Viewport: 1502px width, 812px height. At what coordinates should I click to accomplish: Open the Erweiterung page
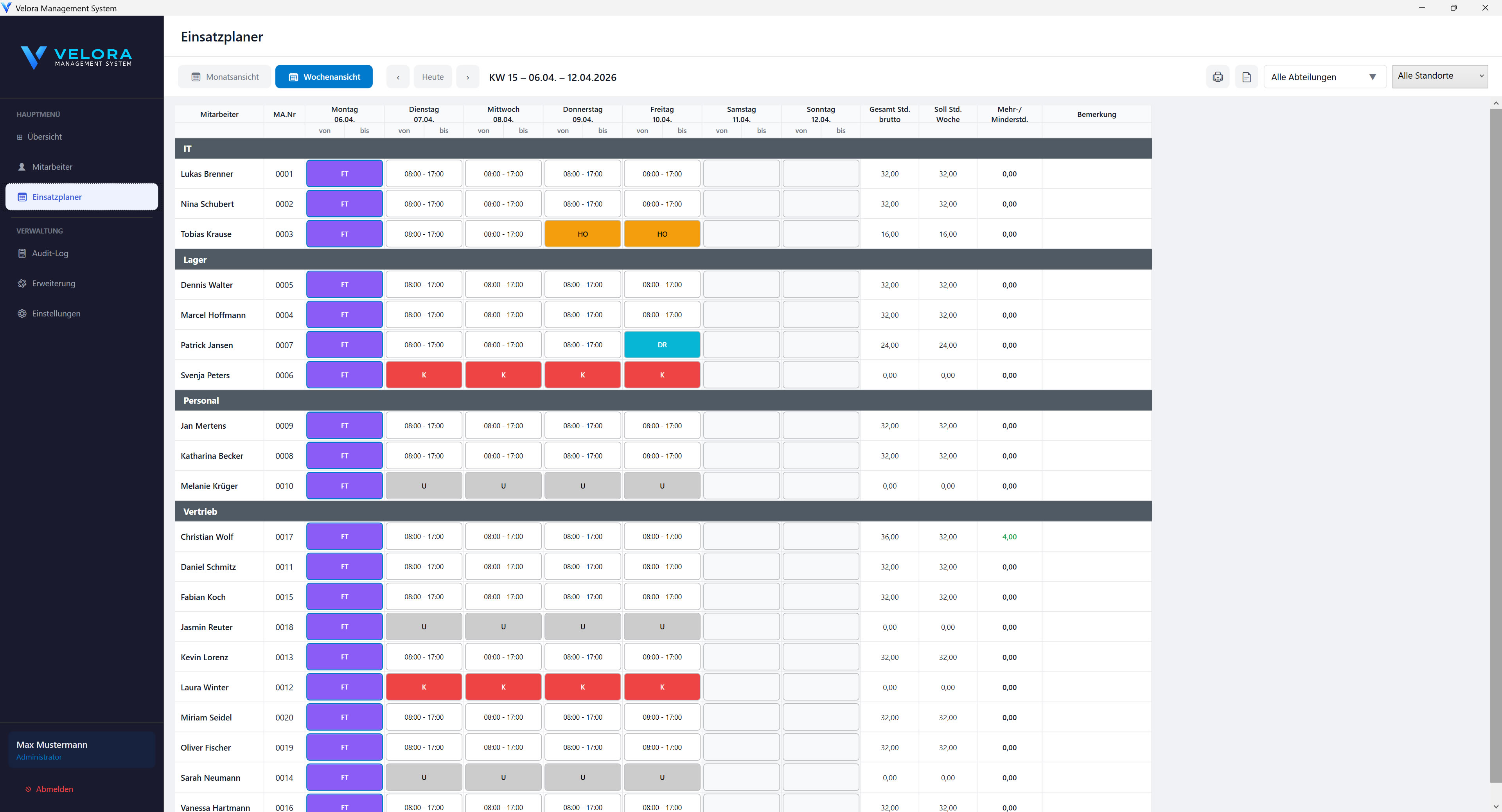53,283
